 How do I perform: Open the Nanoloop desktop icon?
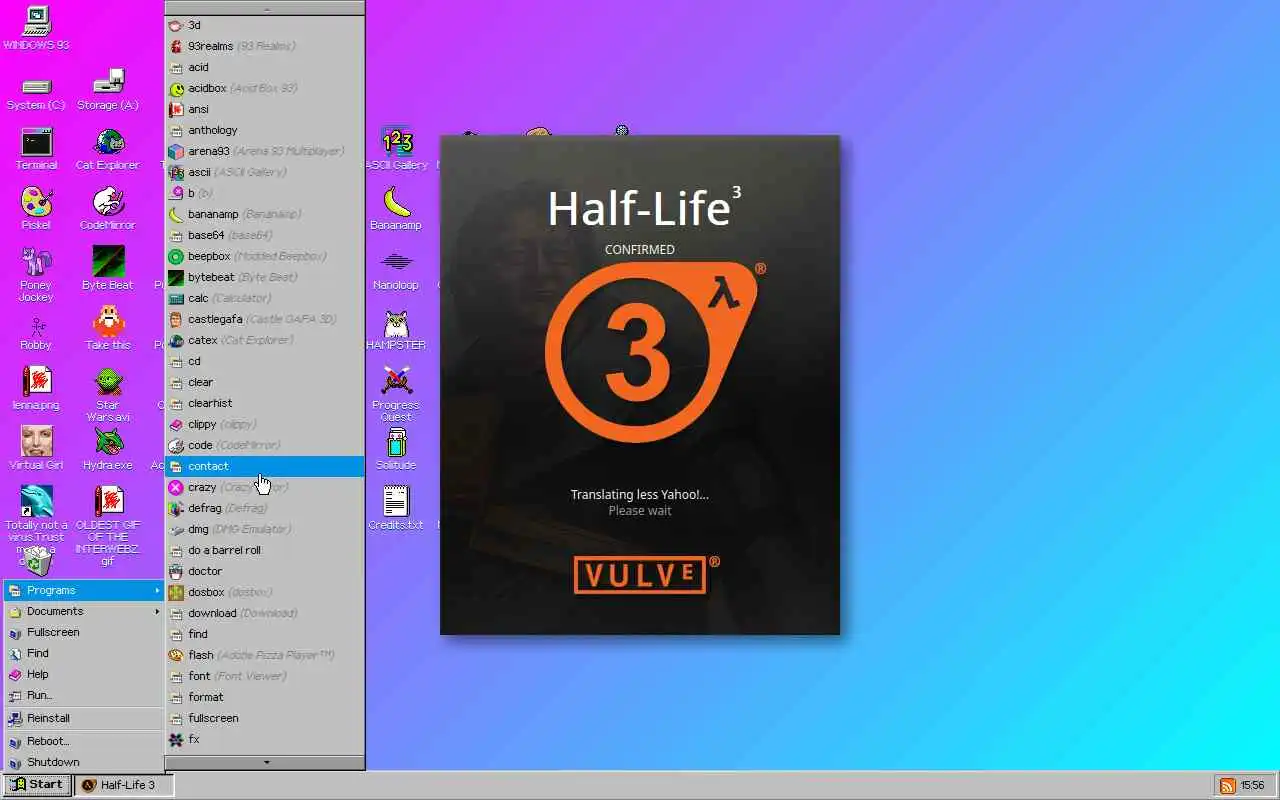point(397,269)
